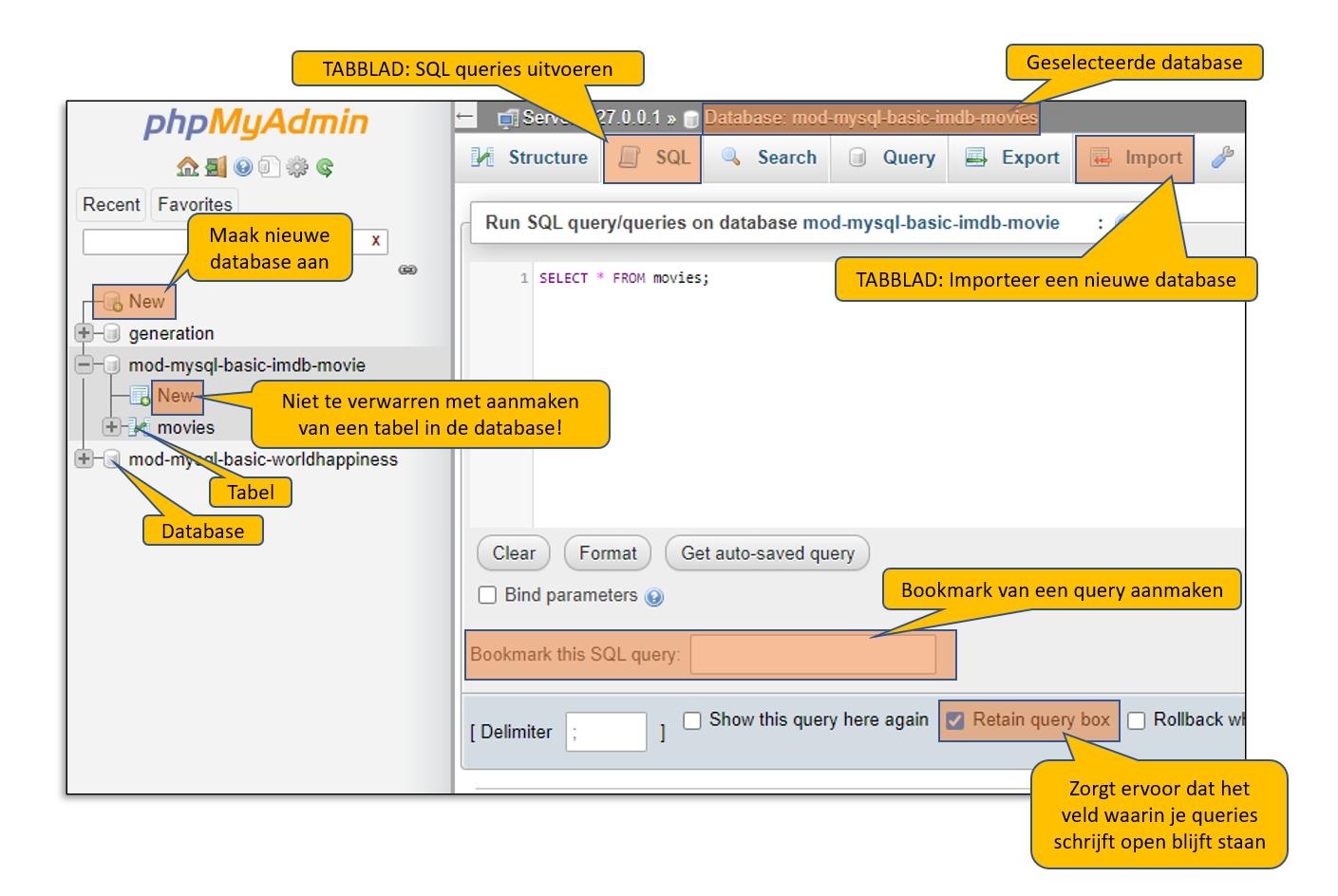Tick the Rollback checkbox
The height and width of the screenshot is (896, 1338).
click(1136, 720)
